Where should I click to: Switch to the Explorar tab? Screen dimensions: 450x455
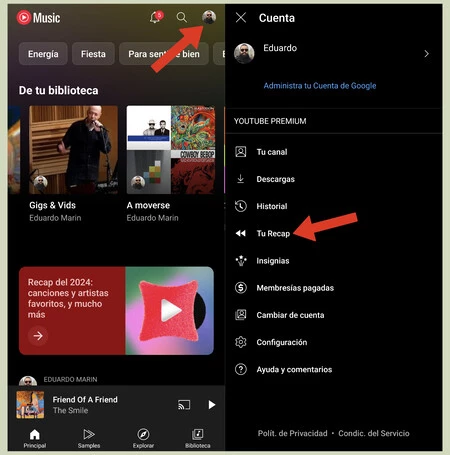coord(143,438)
